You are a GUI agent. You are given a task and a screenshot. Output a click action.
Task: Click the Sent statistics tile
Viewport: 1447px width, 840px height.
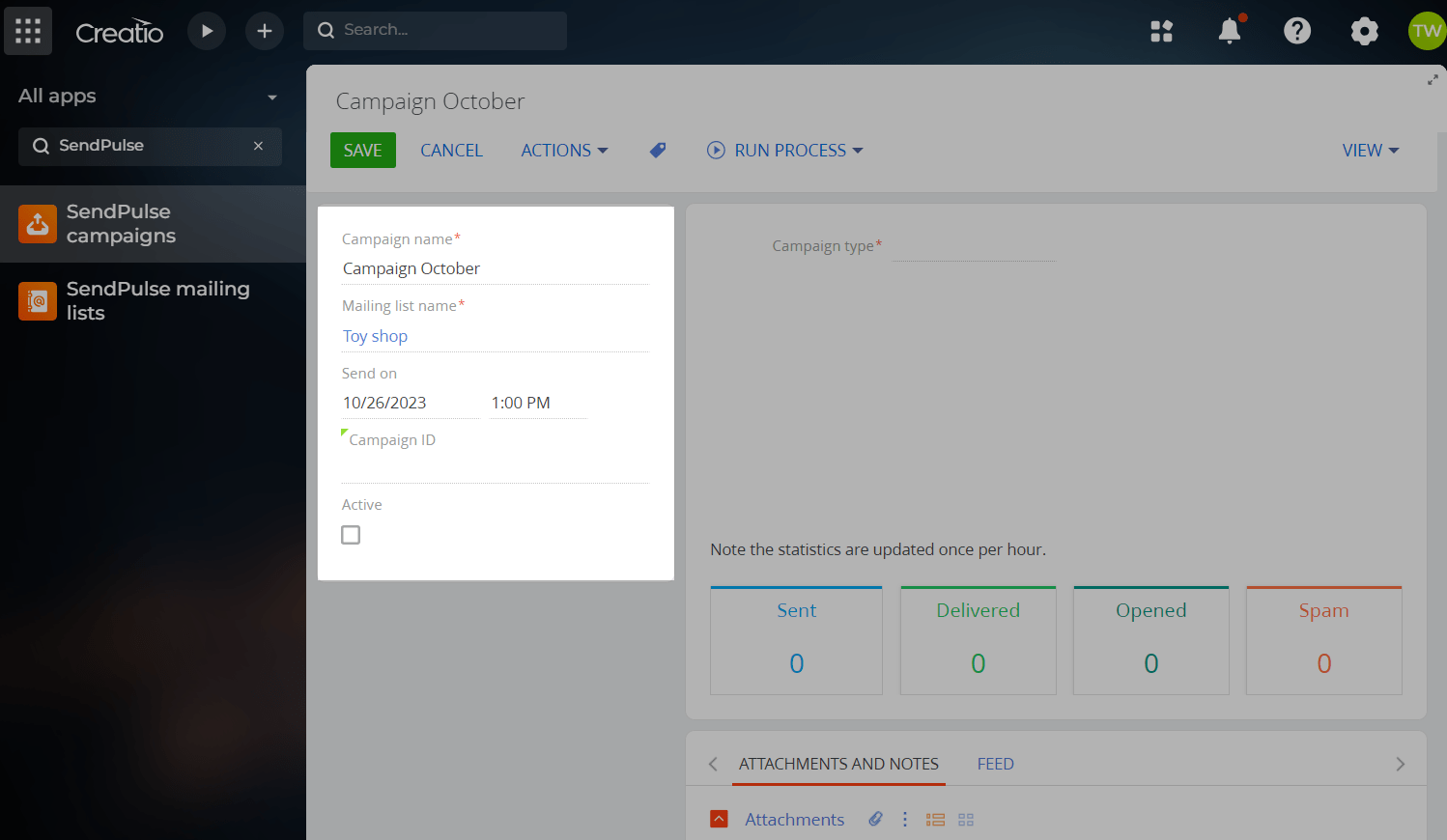pos(796,640)
